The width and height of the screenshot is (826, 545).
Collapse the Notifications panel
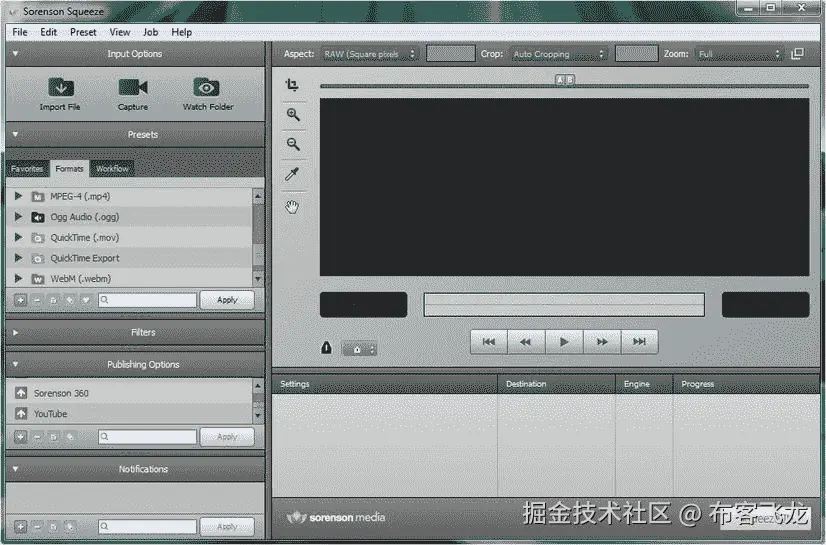[15, 469]
